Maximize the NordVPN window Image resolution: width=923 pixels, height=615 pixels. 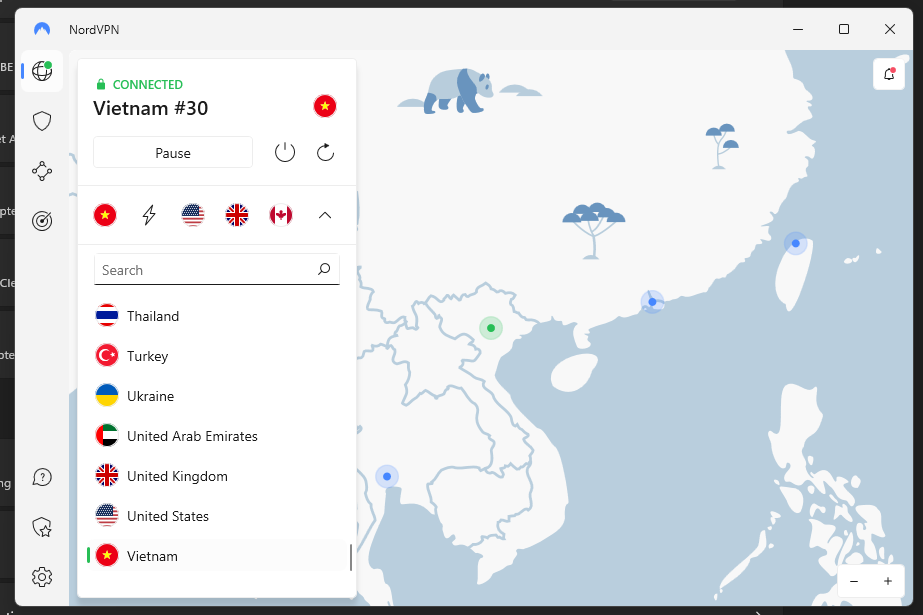[844, 29]
